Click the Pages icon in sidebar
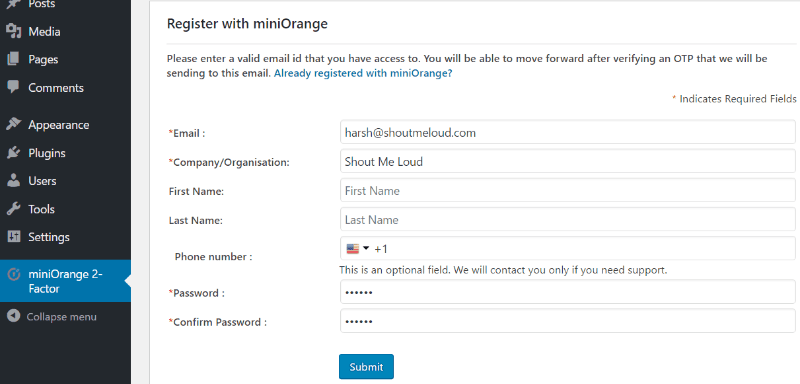 click(x=14, y=59)
